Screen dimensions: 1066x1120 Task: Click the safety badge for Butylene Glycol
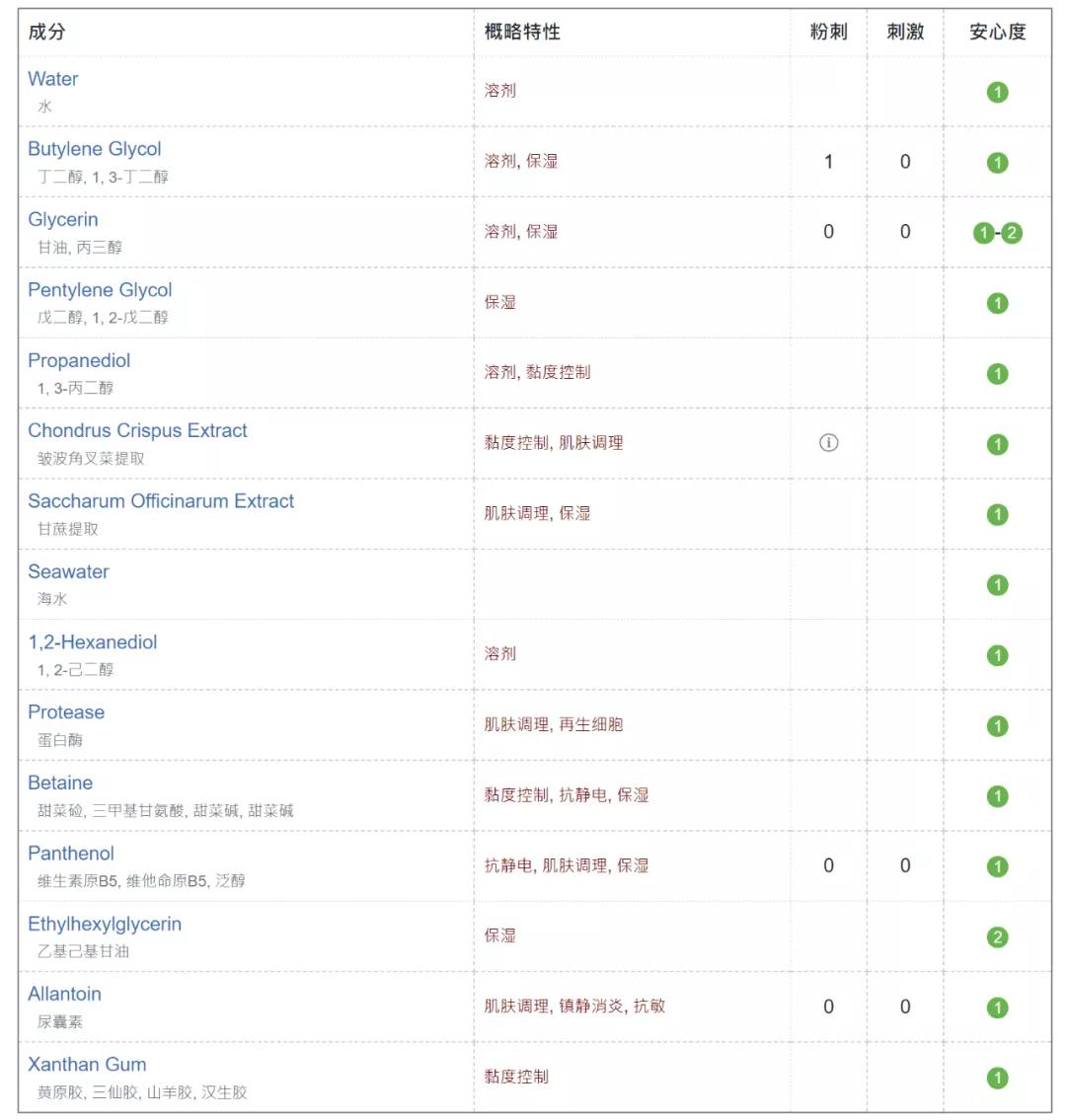tap(997, 163)
